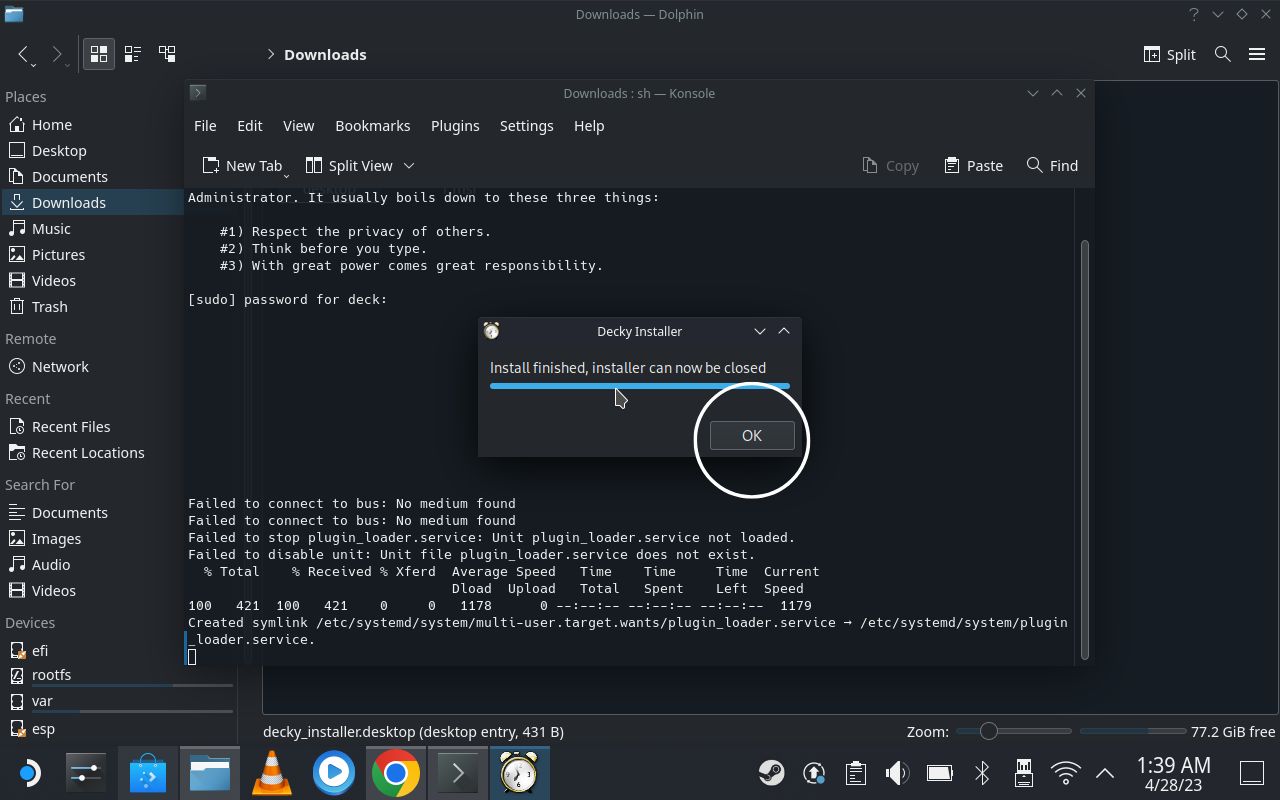Image resolution: width=1280 pixels, height=800 pixels.
Task: Open application launcher in taskbar
Action: 30,773
